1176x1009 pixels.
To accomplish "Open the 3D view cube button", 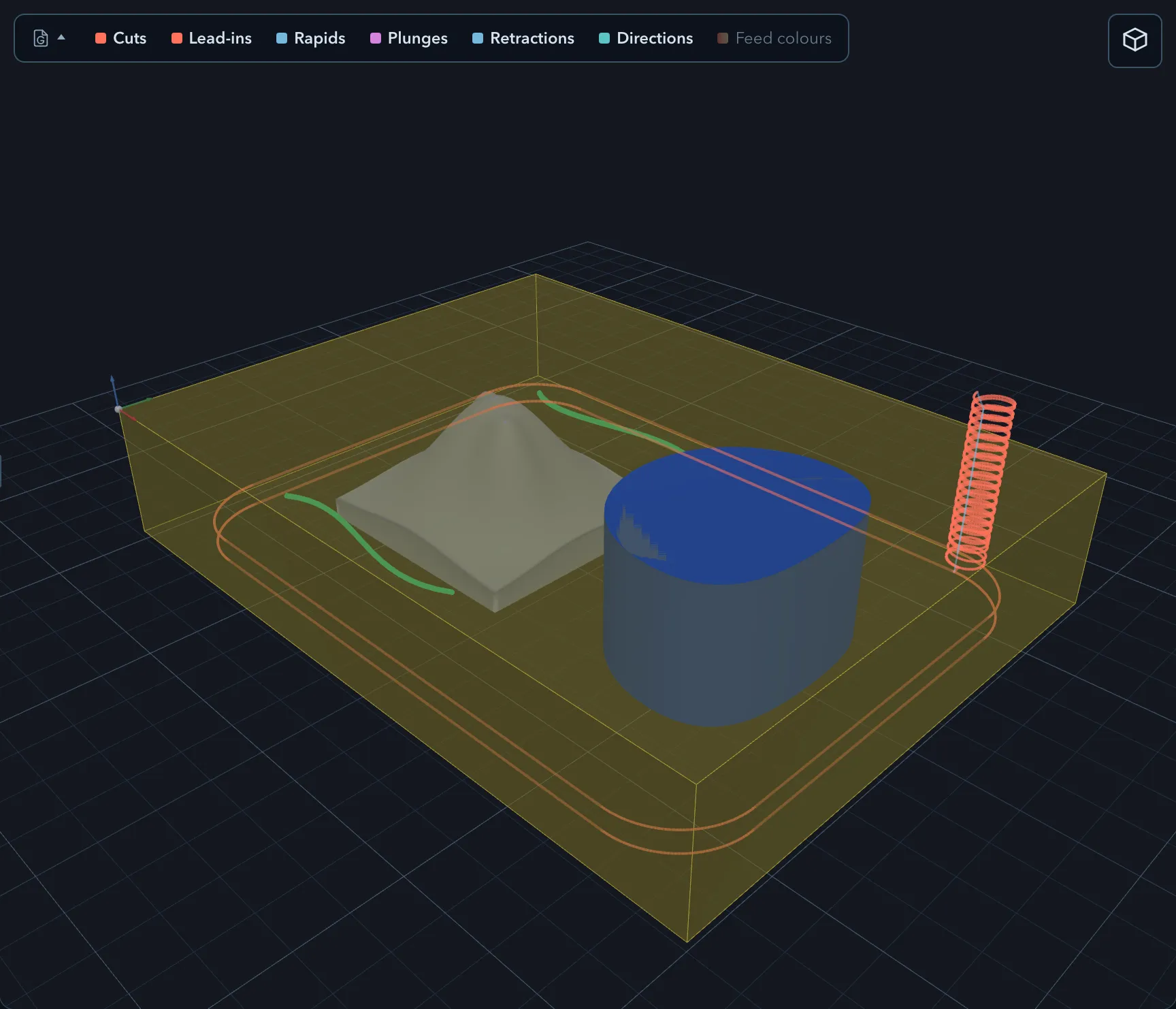I will tap(1134, 40).
